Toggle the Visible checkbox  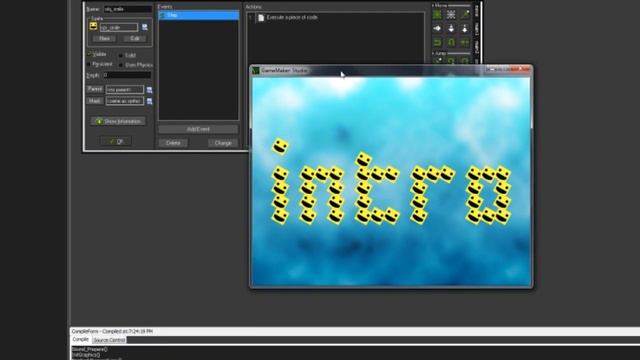(89, 54)
